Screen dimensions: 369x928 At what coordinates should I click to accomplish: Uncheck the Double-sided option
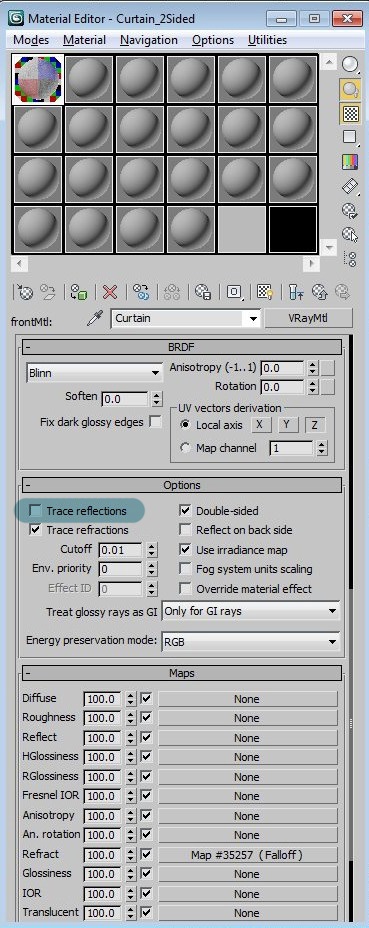coord(185,510)
